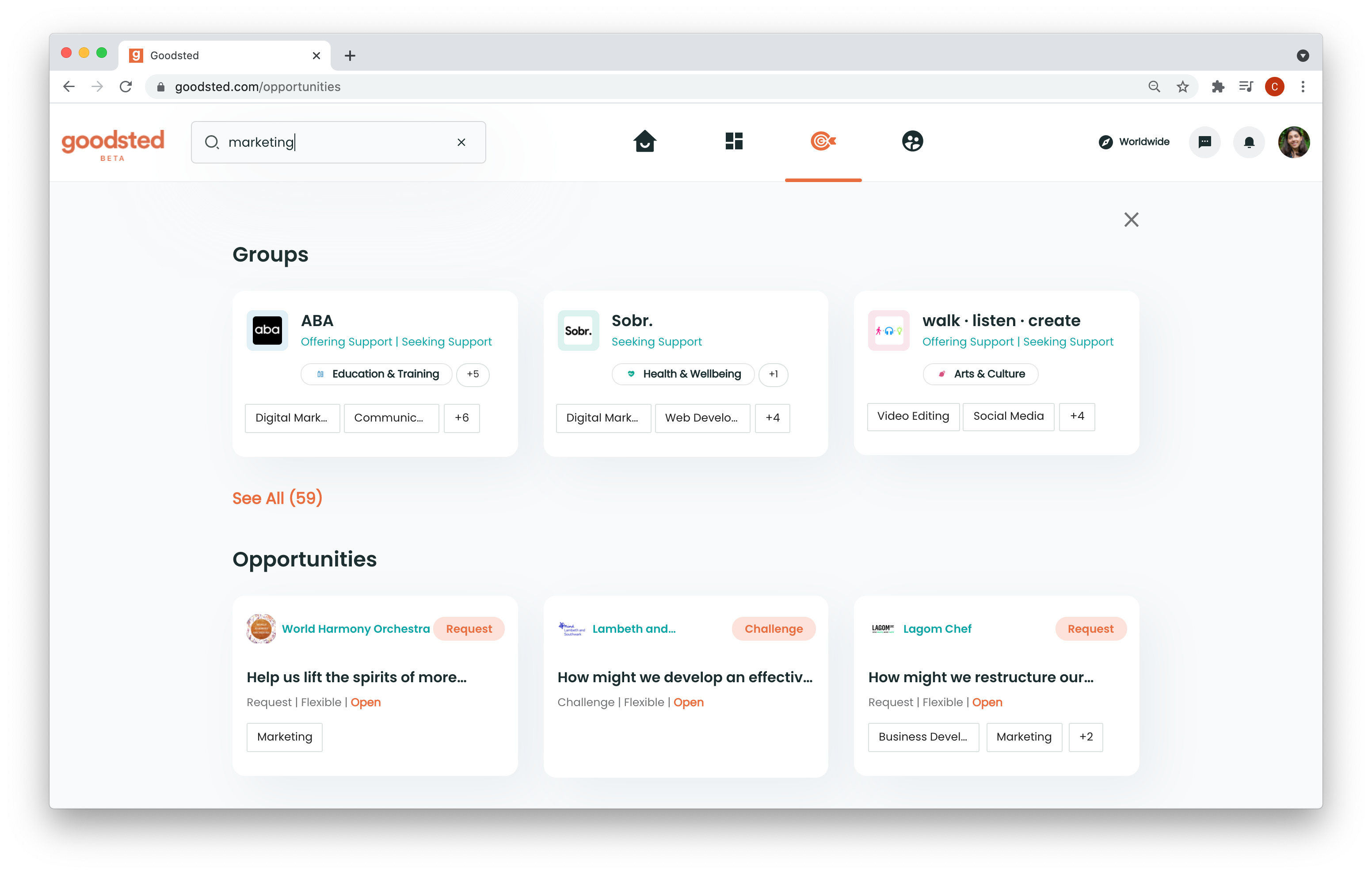Open user profile avatar
1372x874 pixels.
(x=1293, y=142)
